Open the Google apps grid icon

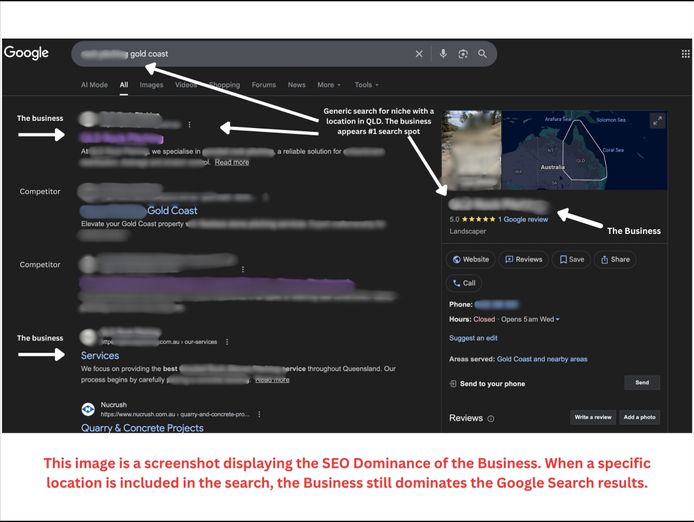(x=686, y=54)
